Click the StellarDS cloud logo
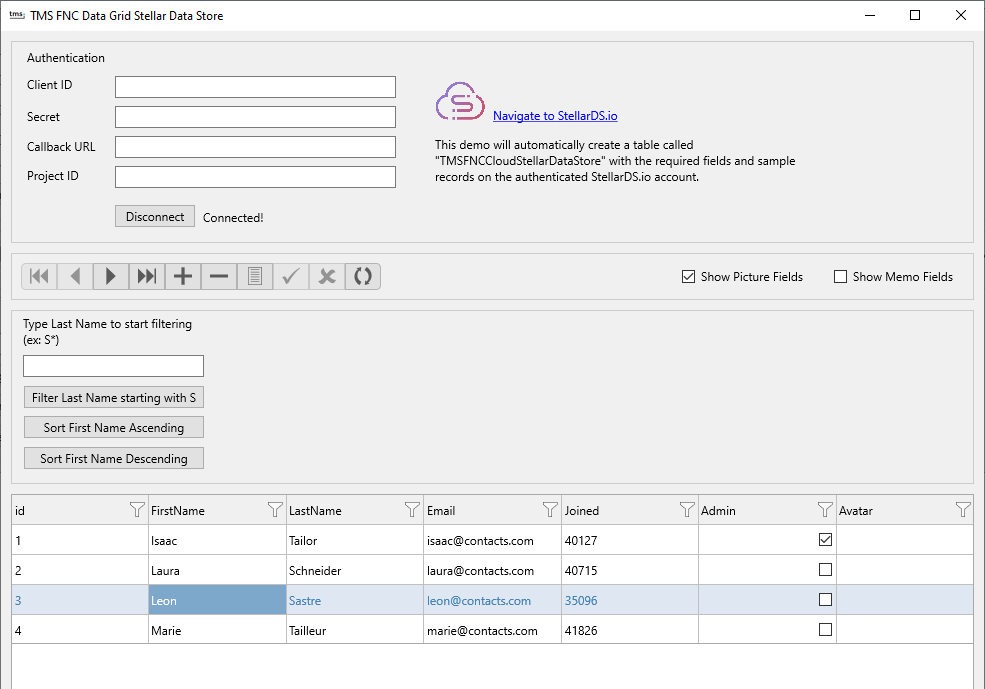 tap(460, 101)
